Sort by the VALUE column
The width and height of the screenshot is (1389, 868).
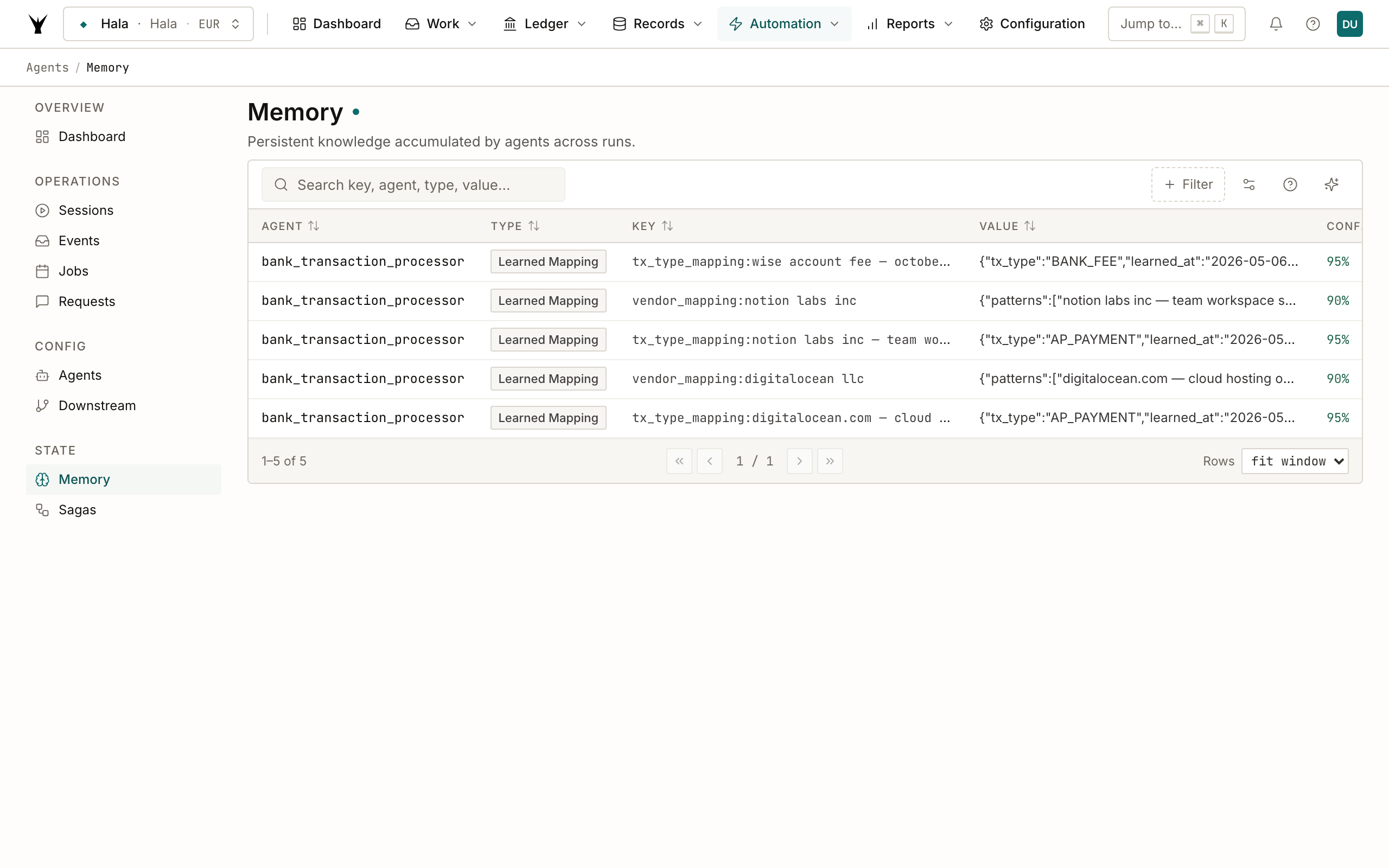pyautogui.click(x=1008, y=226)
